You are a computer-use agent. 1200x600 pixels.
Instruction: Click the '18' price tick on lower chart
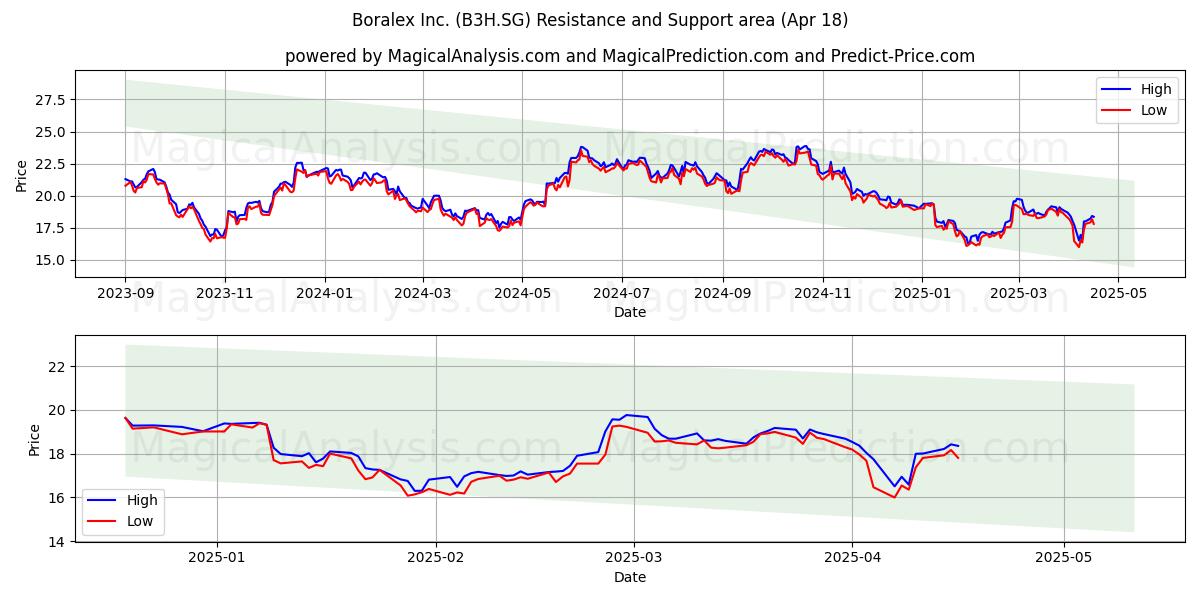tap(58, 454)
